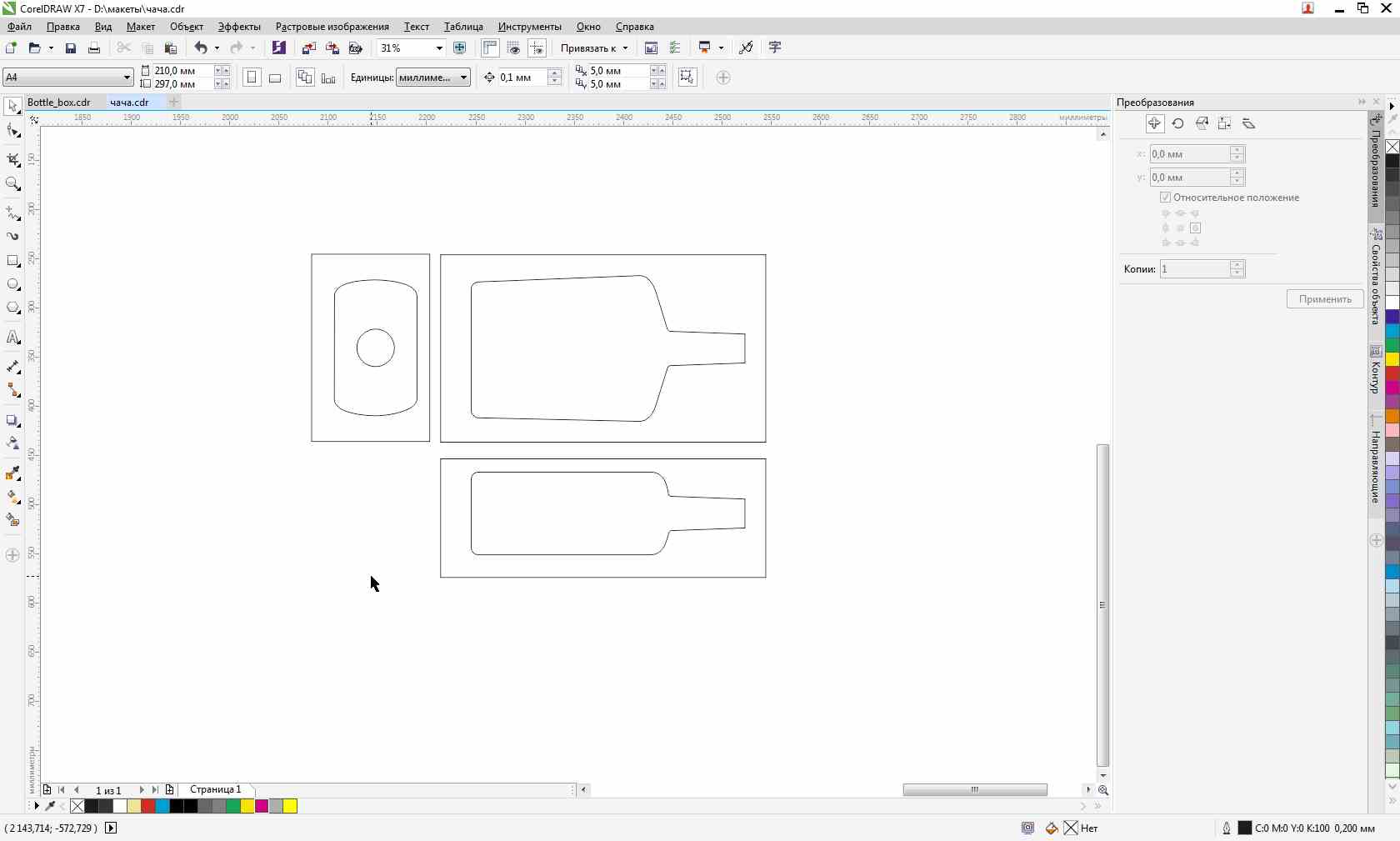The image size is (1400, 841).
Task: Open the Application launcher icon
Action: point(705,48)
